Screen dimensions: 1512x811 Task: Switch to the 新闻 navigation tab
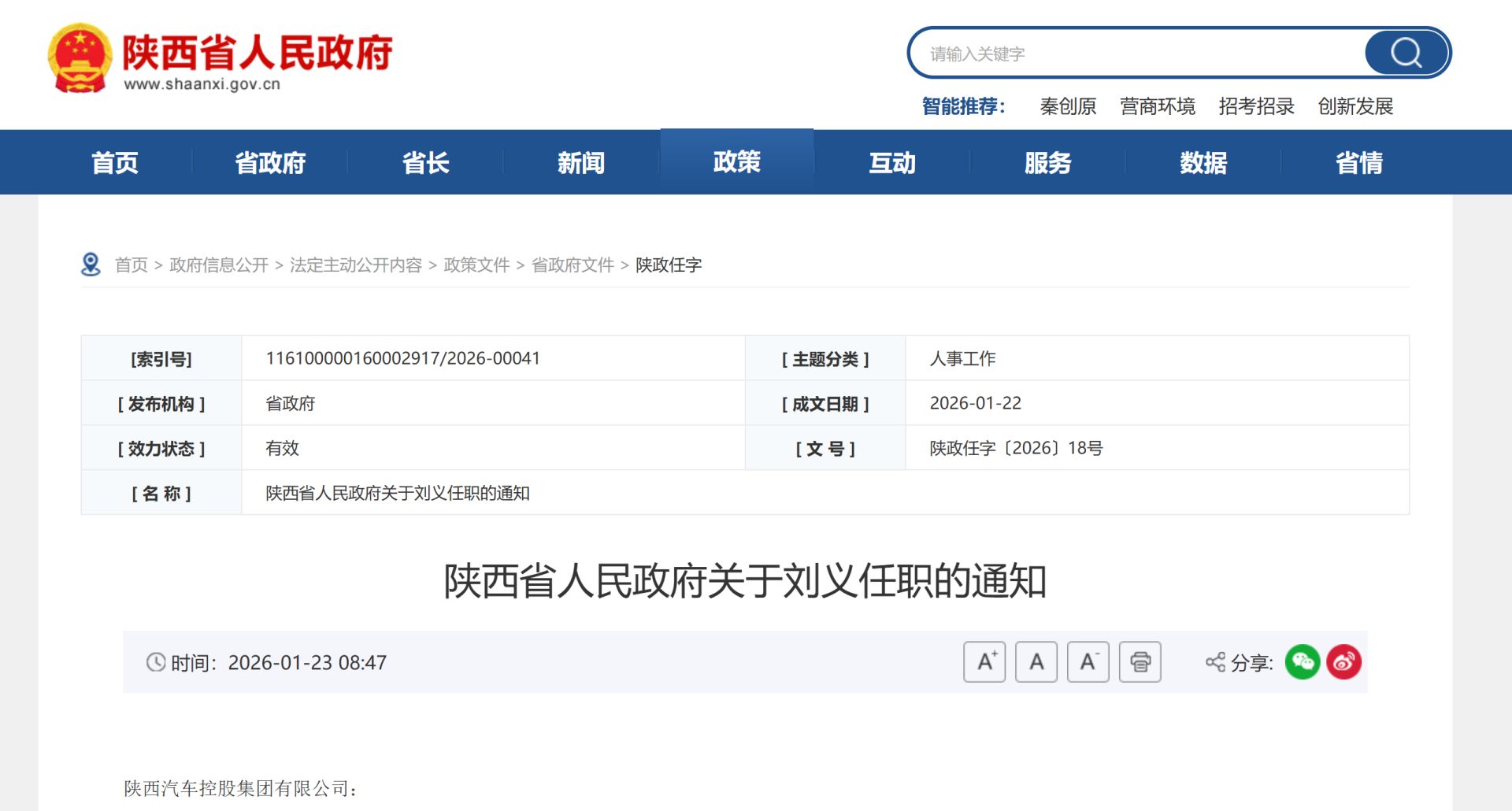(x=581, y=161)
